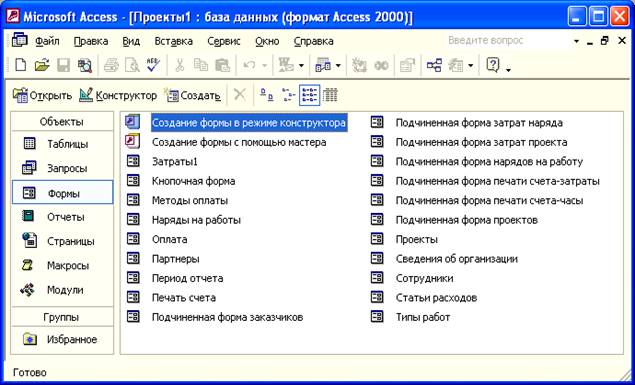This screenshot has height=385, width=635.
Task: Click the New Object toolbar icon
Action: coord(456,65)
